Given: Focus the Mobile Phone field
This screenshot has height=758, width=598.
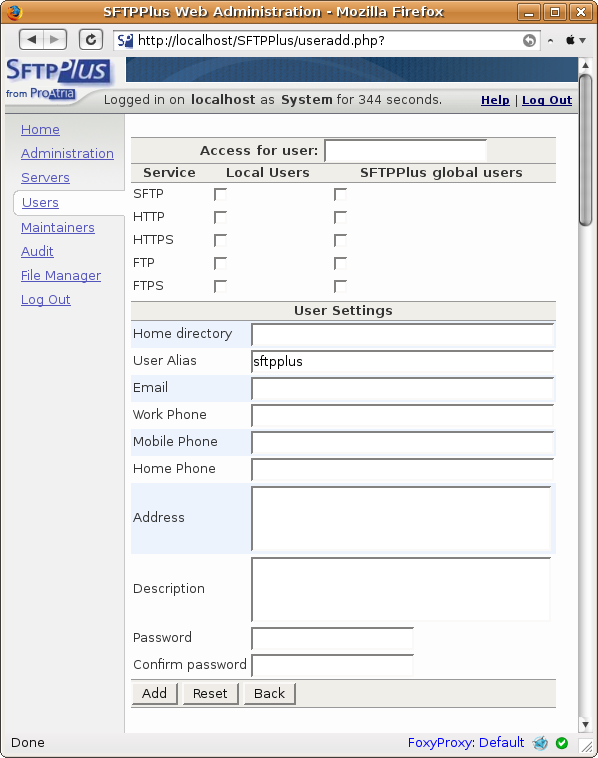Looking at the screenshot, I should click(402, 442).
